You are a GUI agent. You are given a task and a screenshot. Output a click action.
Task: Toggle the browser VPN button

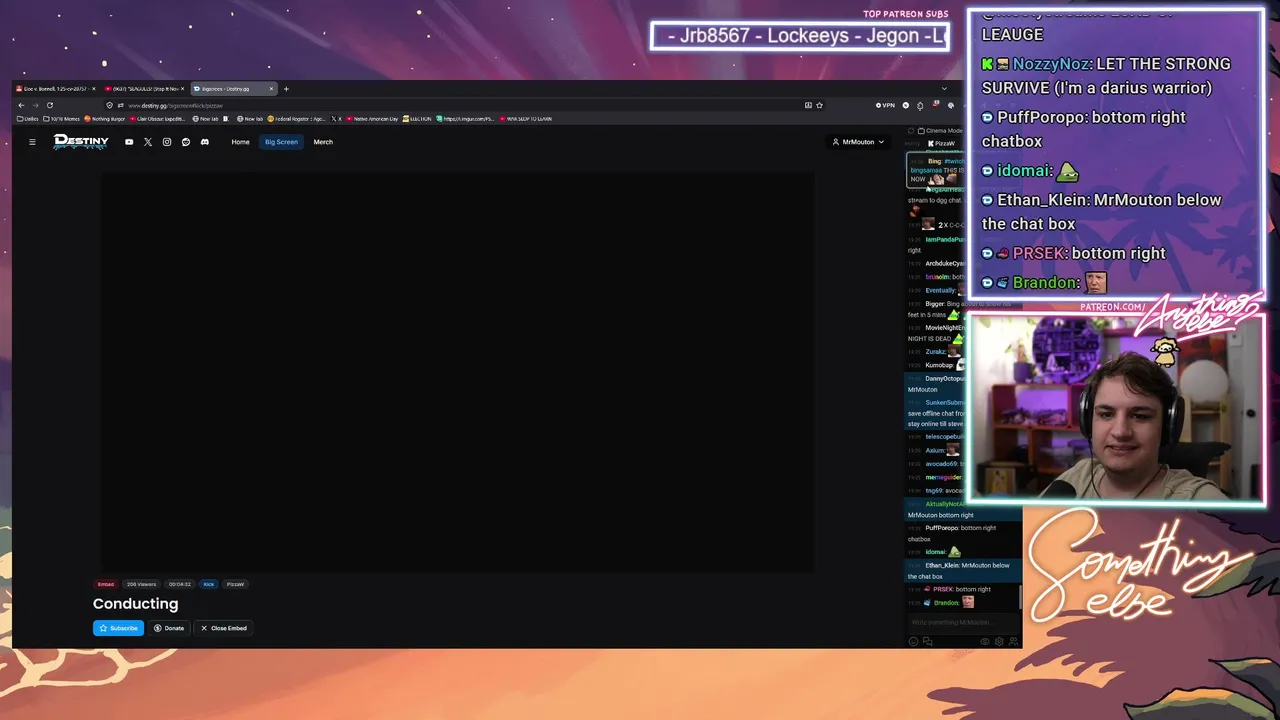click(x=886, y=105)
